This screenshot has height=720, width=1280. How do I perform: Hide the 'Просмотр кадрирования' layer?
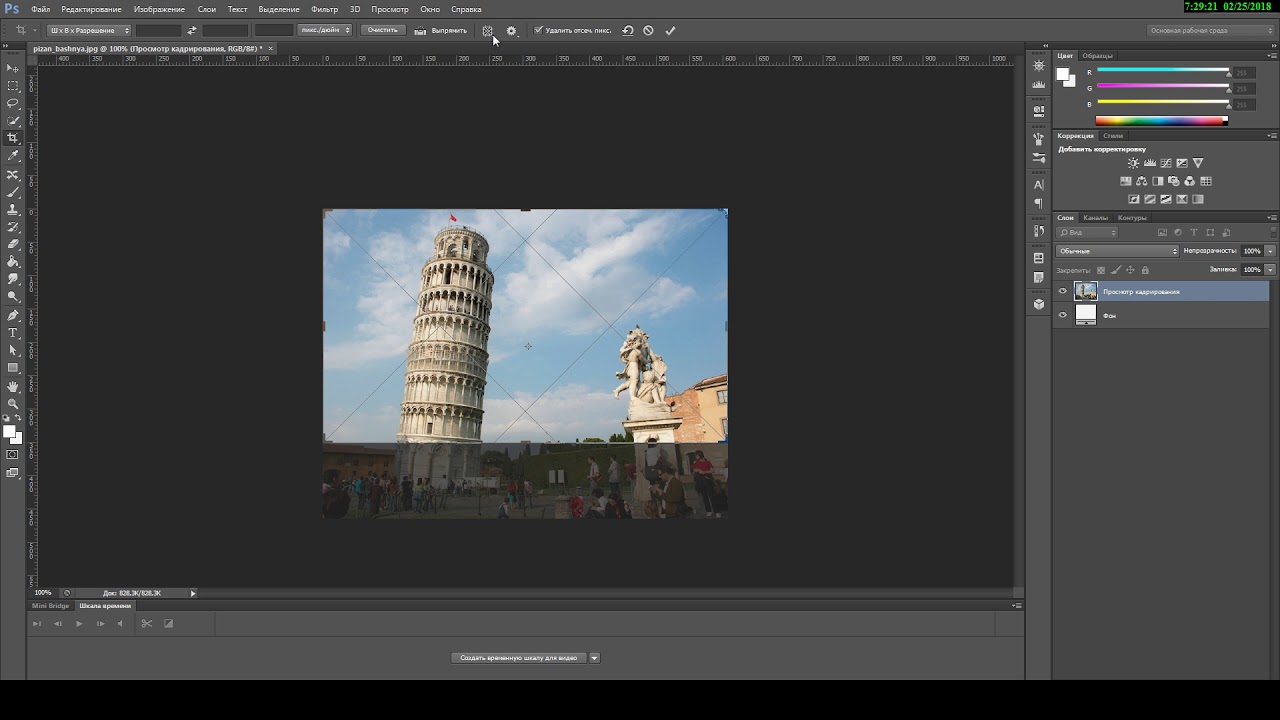click(x=1063, y=291)
